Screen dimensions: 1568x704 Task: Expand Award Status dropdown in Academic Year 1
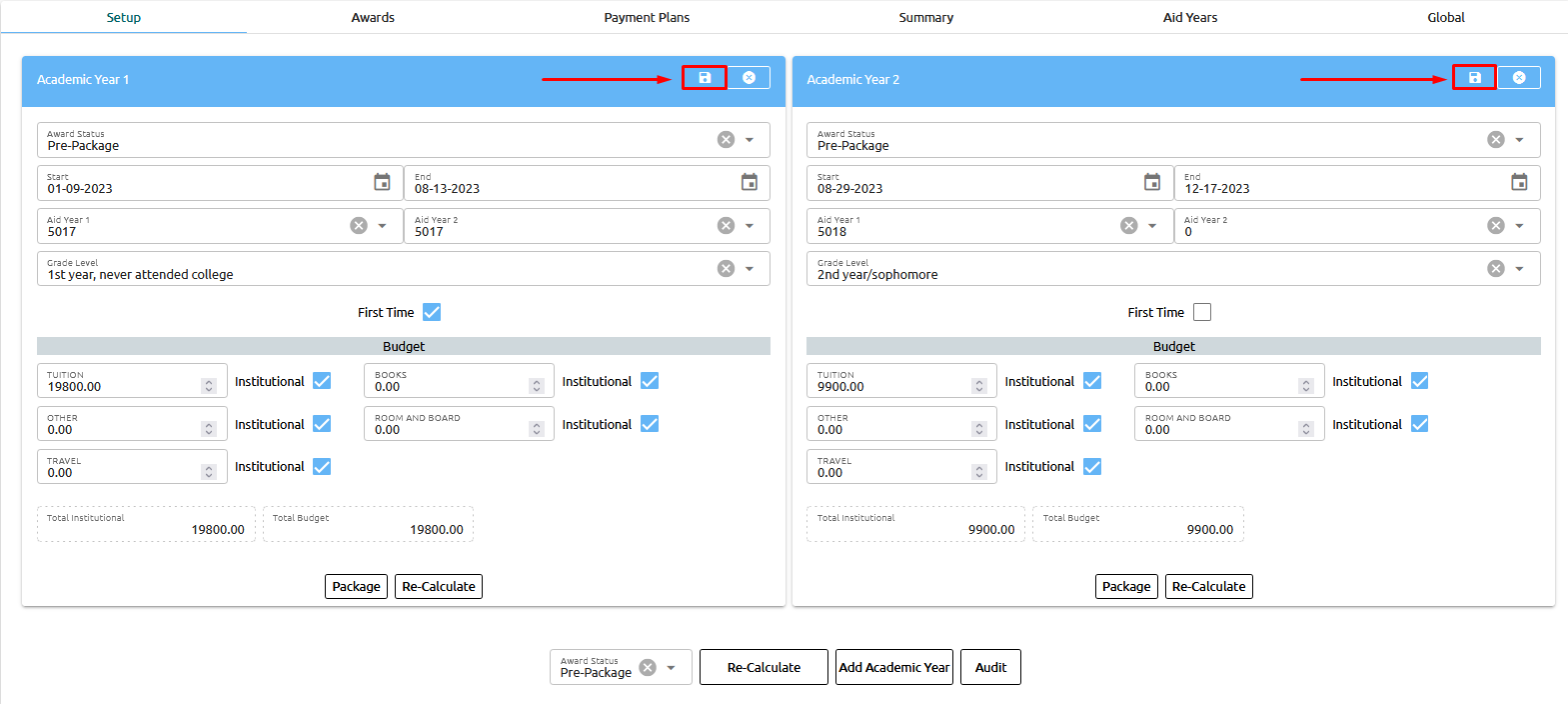750,140
